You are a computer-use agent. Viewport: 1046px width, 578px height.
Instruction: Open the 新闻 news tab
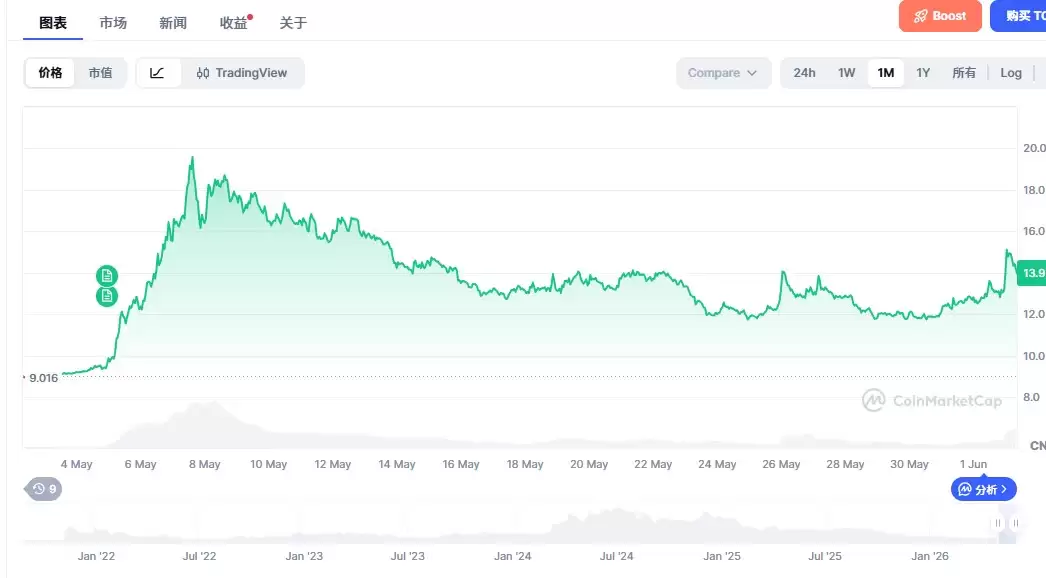click(x=173, y=23)
